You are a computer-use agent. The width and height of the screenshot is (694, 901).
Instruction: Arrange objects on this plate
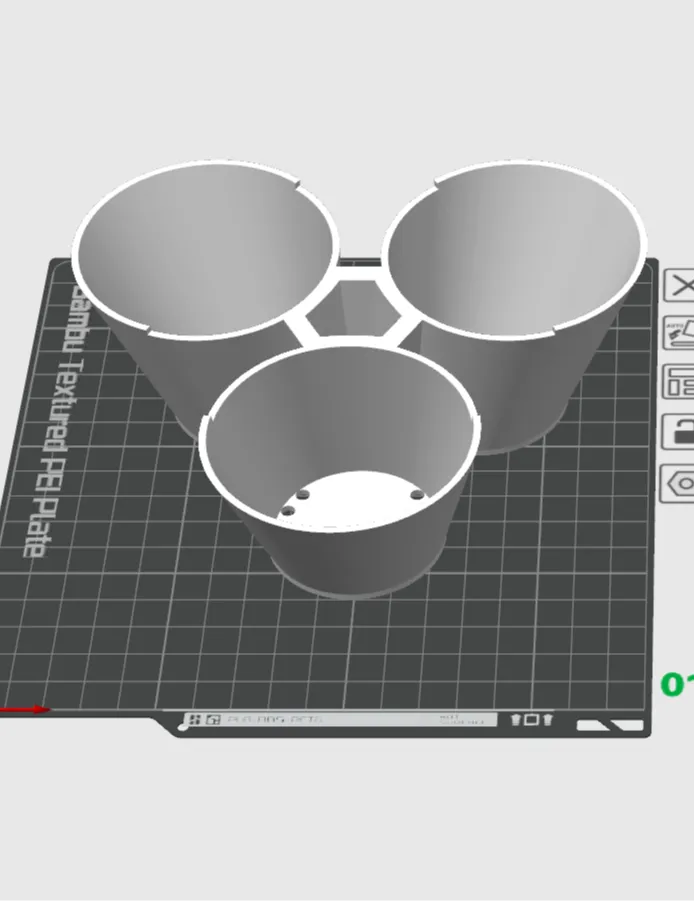coord(680,382)
